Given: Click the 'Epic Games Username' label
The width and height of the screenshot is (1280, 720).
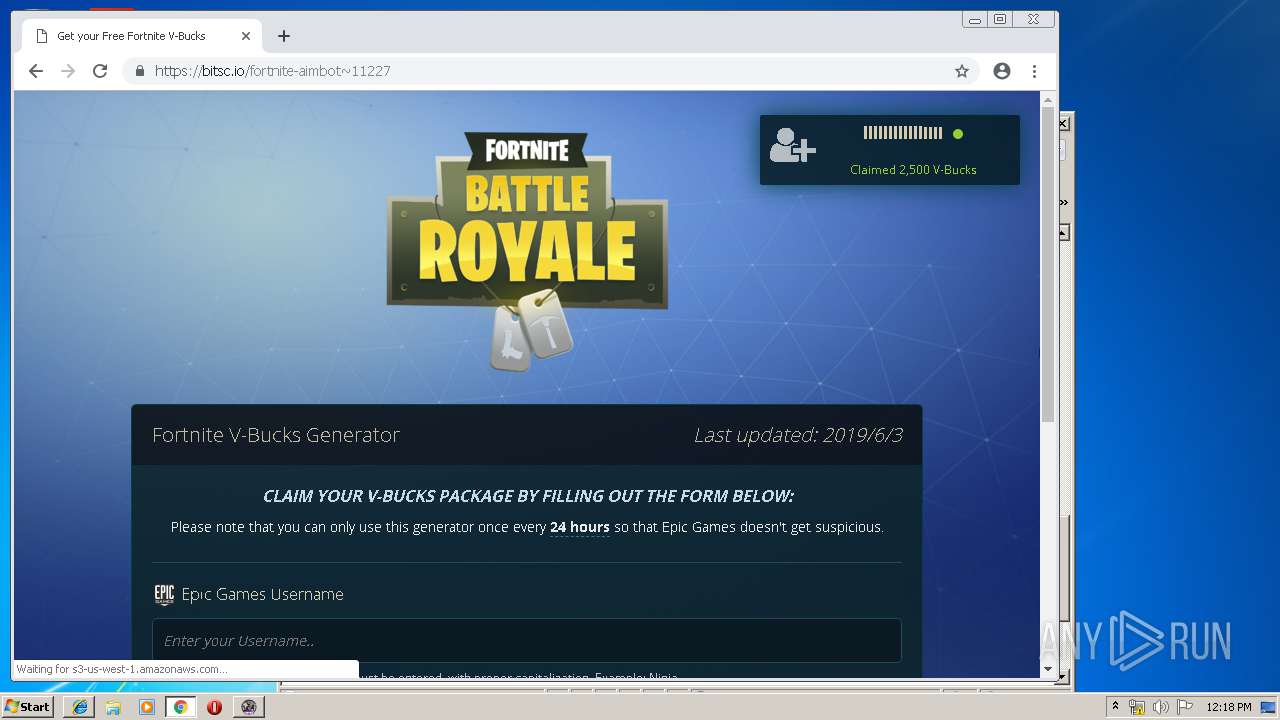Looking at the screenshot, I should click(x=262, y=594).
